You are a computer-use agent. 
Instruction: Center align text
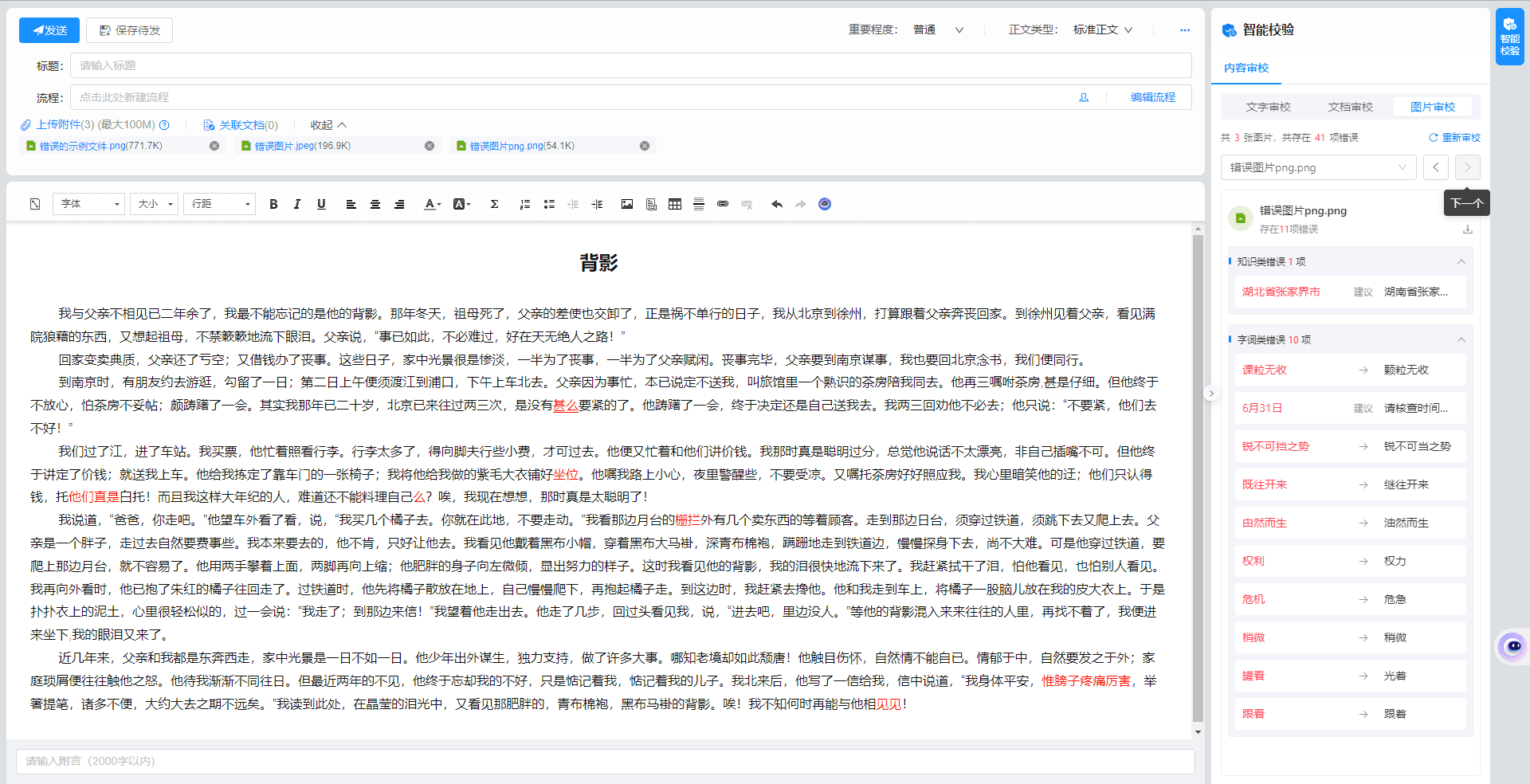point(375,204)
